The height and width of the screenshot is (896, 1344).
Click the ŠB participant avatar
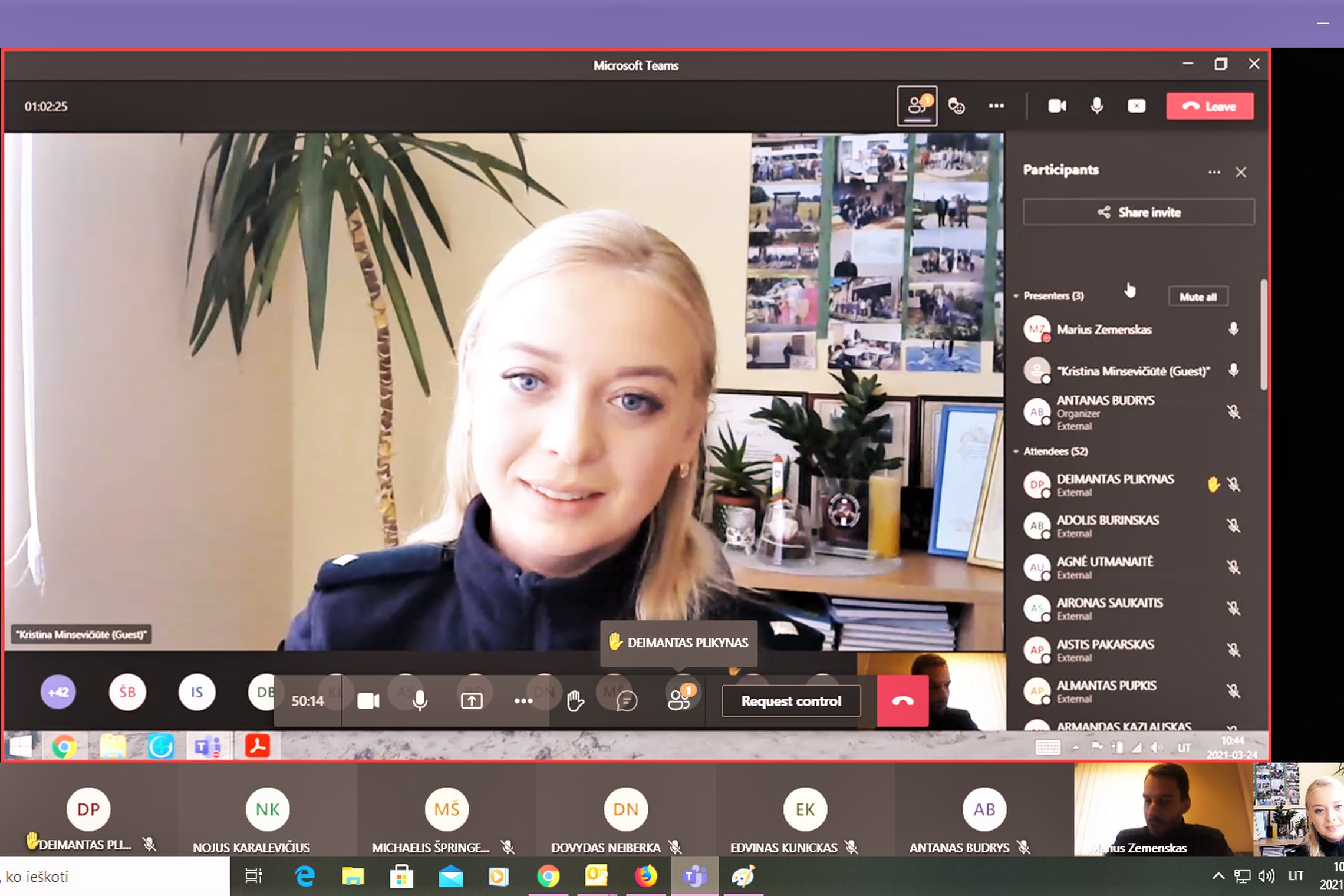(x=127, y=692)
